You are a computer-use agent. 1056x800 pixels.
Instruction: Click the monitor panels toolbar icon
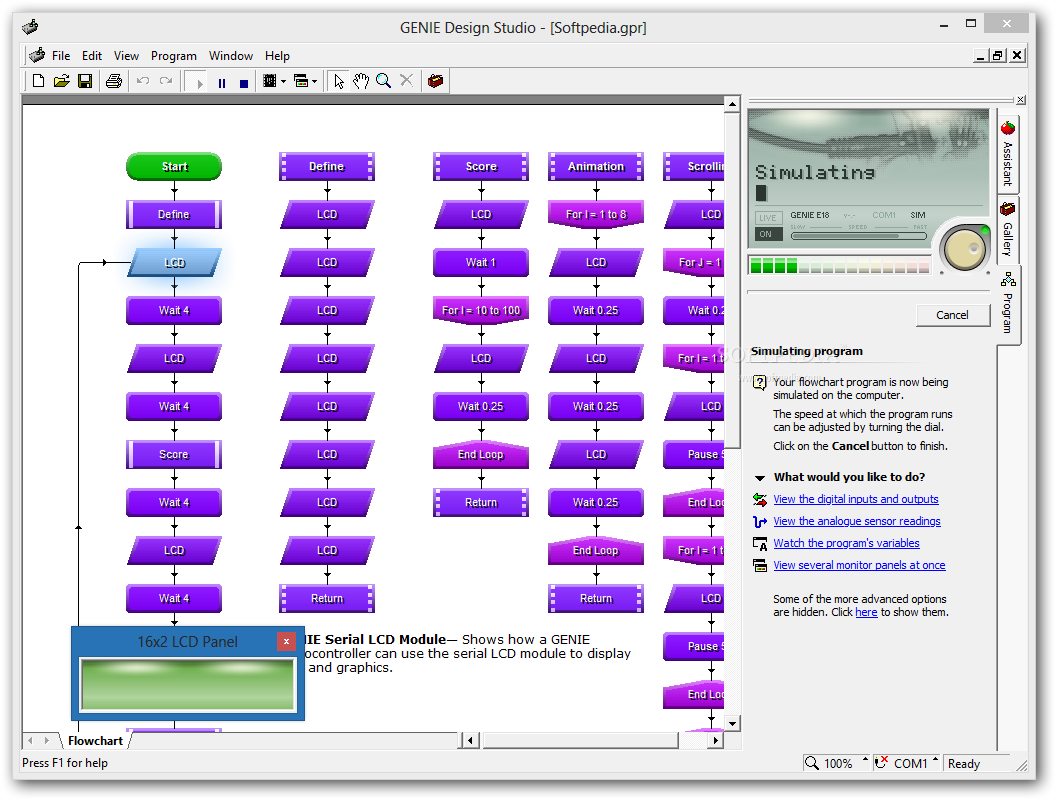pos(301,81)
